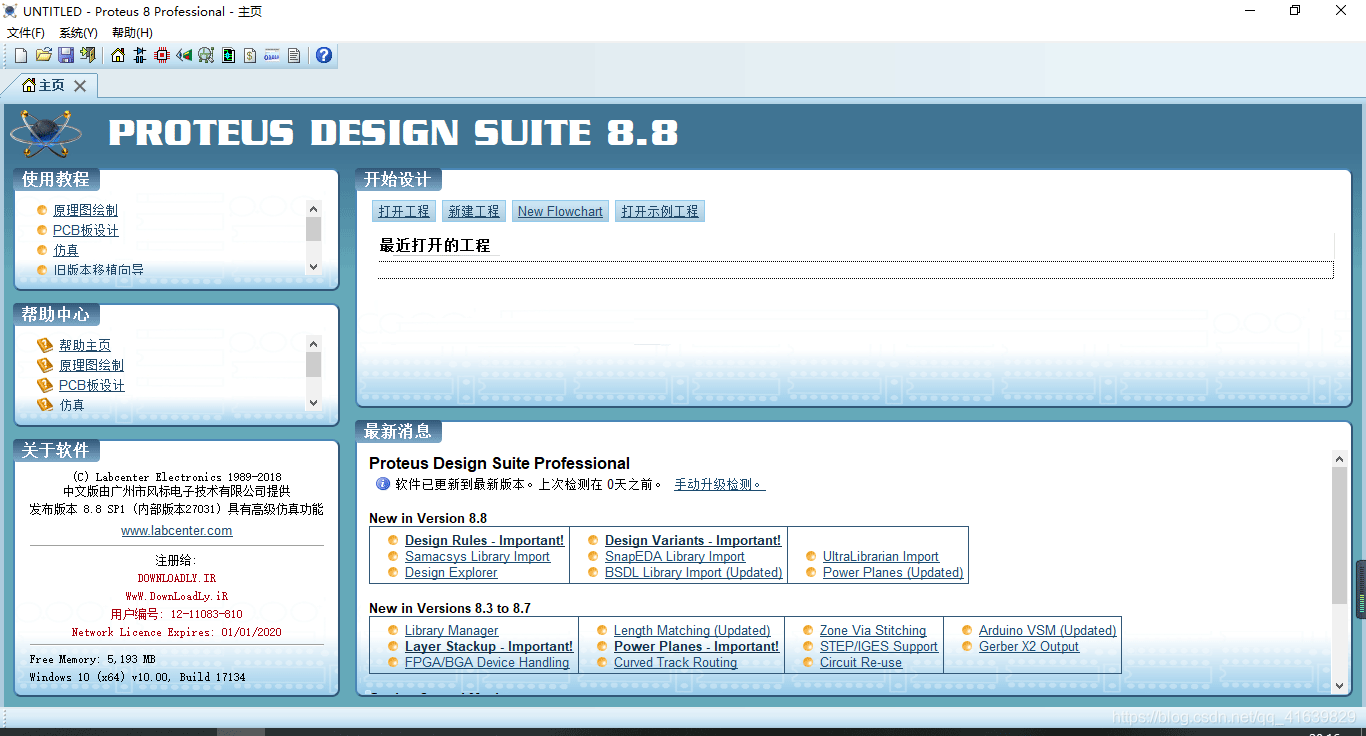
Task: Click the New Project toolbar icon
Action: point(21,55)
